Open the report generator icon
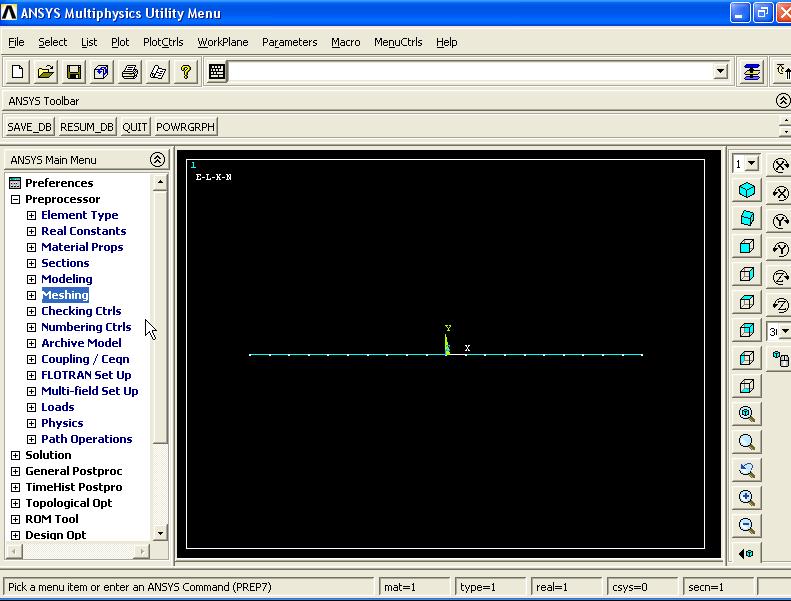791x601 pixels. coord(157,72)
